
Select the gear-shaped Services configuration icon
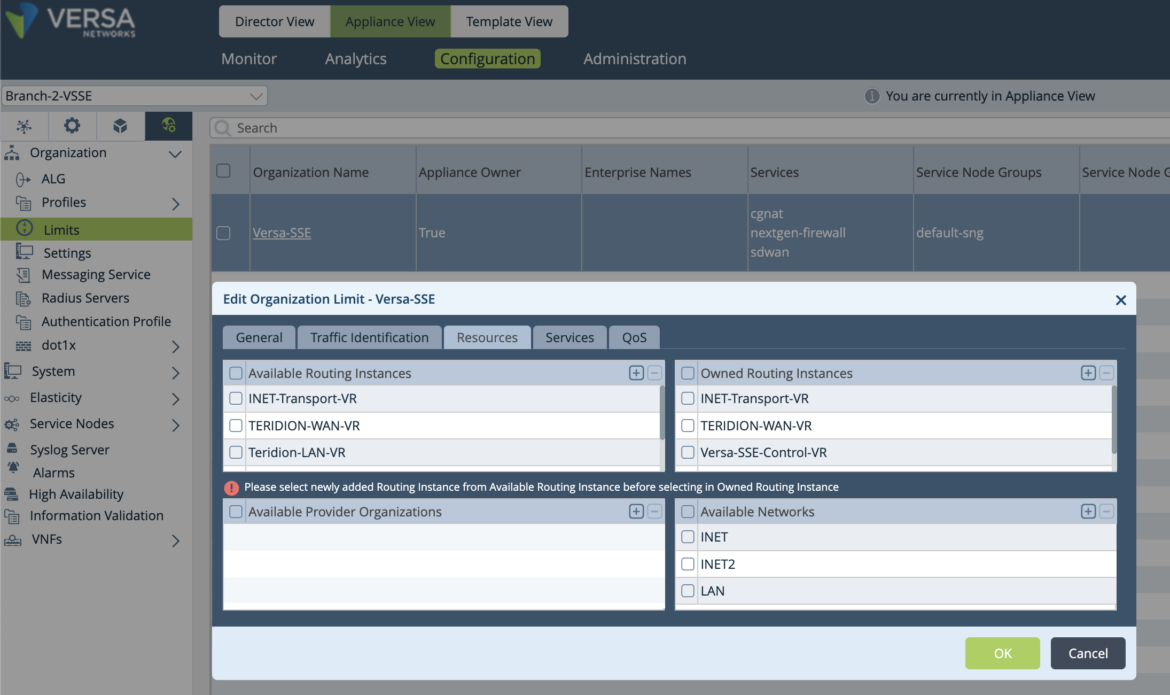coord(71,126)
